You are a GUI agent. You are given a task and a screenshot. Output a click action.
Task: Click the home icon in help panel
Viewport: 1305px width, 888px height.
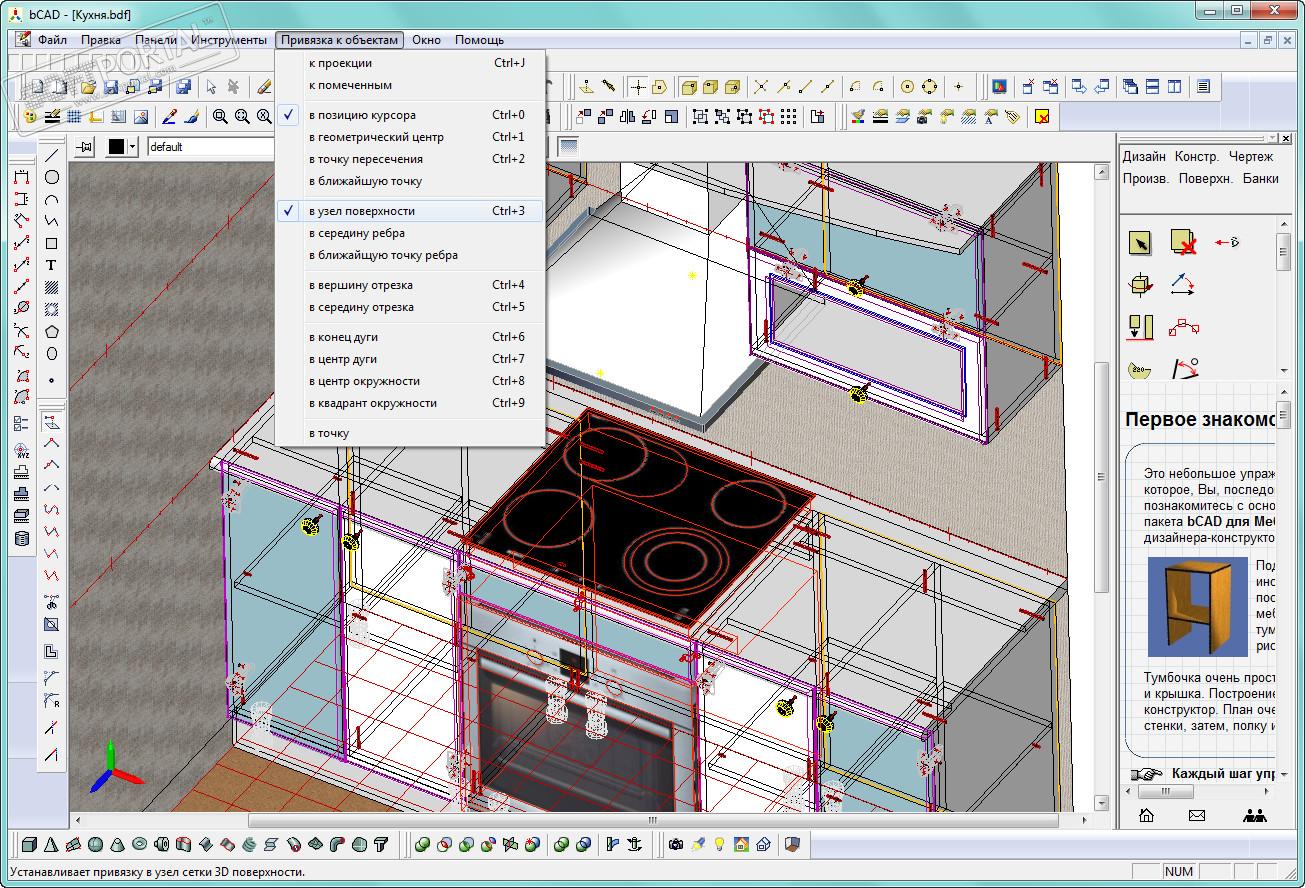click(x=1146, y=815)
